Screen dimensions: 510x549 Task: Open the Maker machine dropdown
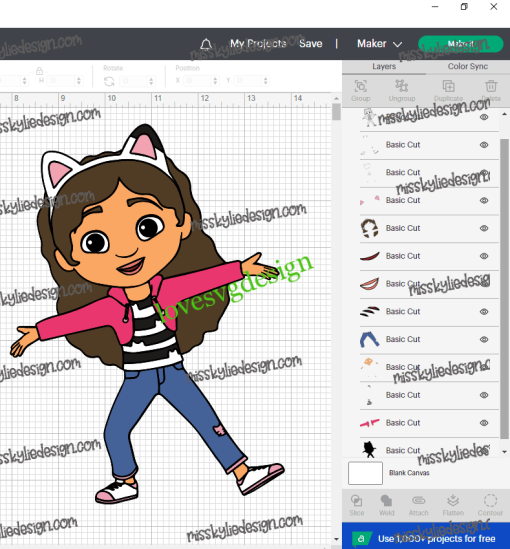tap(379, 44)
